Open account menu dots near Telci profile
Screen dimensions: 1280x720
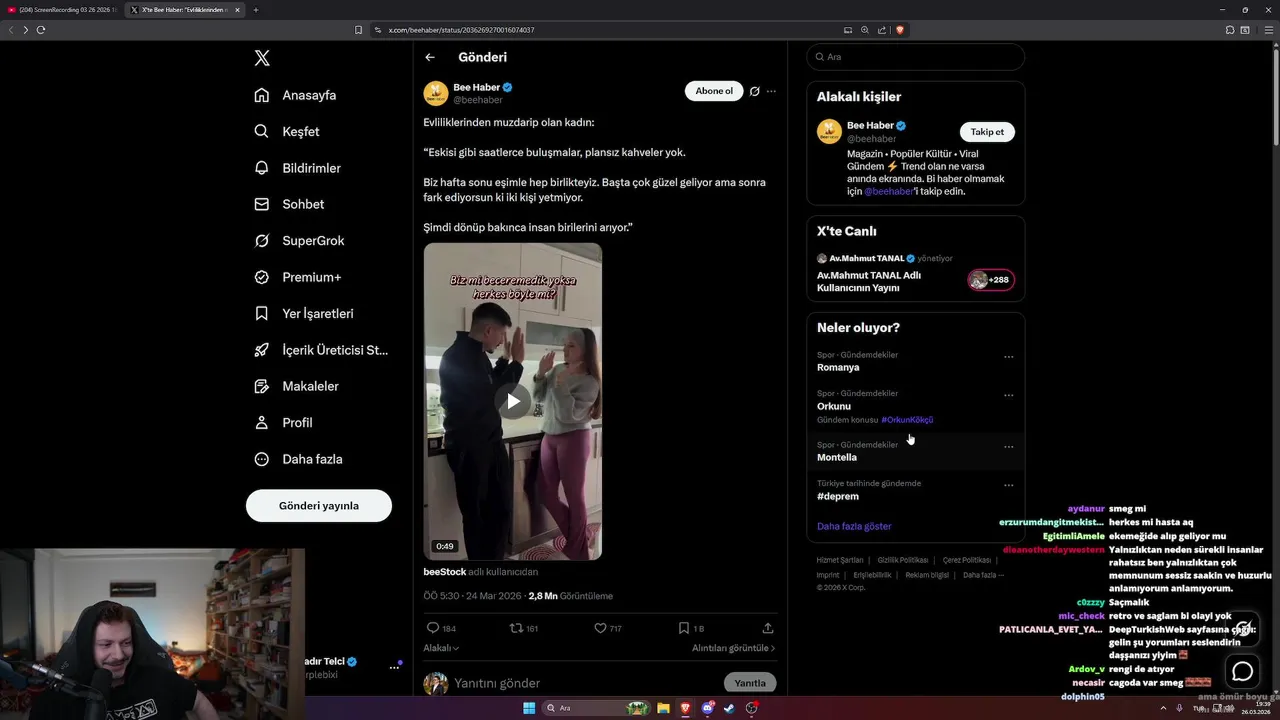(394, 667)
